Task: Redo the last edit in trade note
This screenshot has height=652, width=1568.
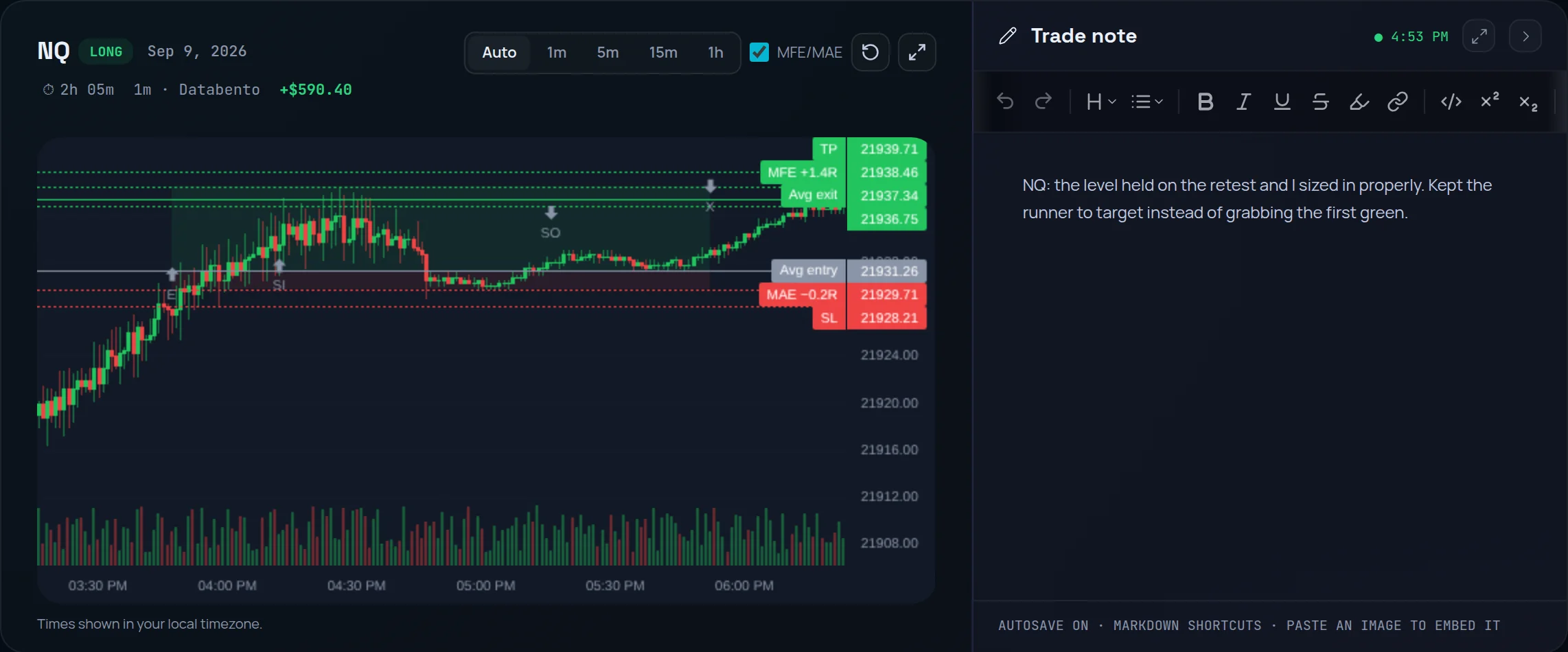Action: 1044,102
